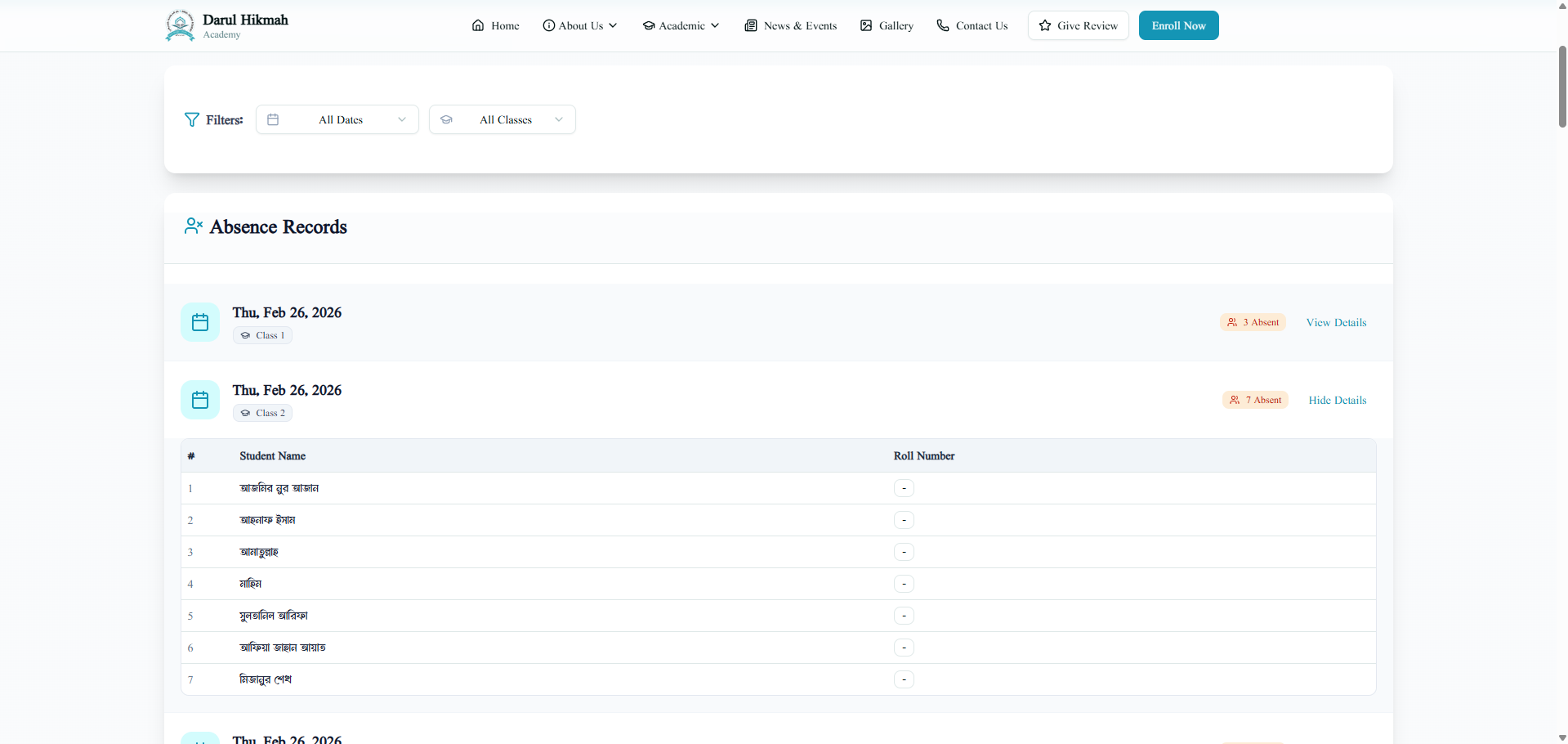
Task: Click the star icon in Give Review
Action: (x=1045, y=25)
